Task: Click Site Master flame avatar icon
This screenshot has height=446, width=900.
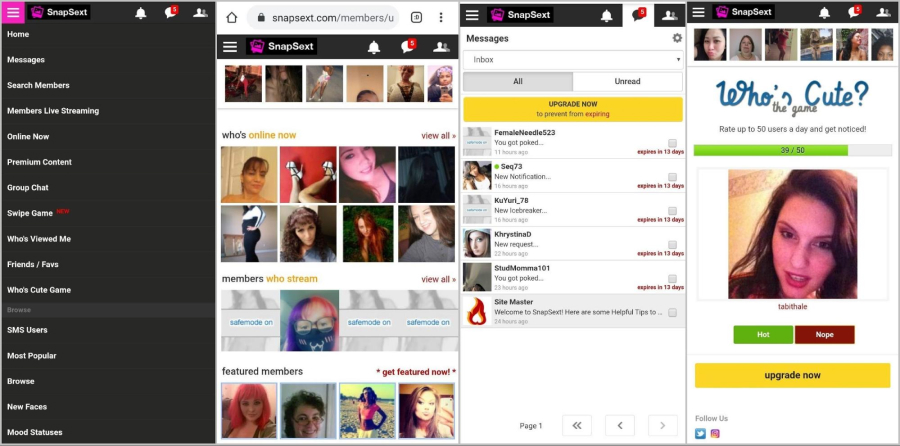Action: (x=477, y=311)
